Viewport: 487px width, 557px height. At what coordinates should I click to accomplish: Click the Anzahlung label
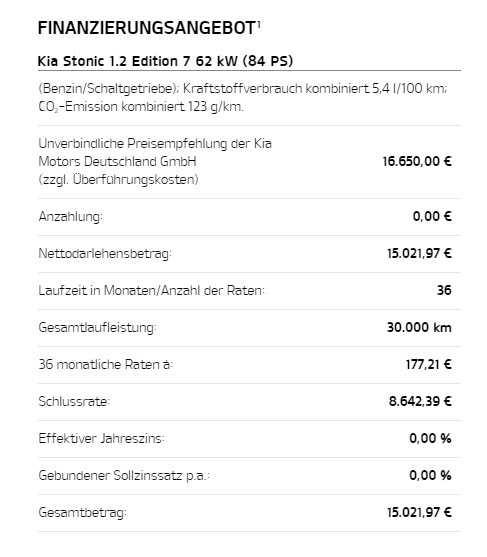click(x=70, y=216)
